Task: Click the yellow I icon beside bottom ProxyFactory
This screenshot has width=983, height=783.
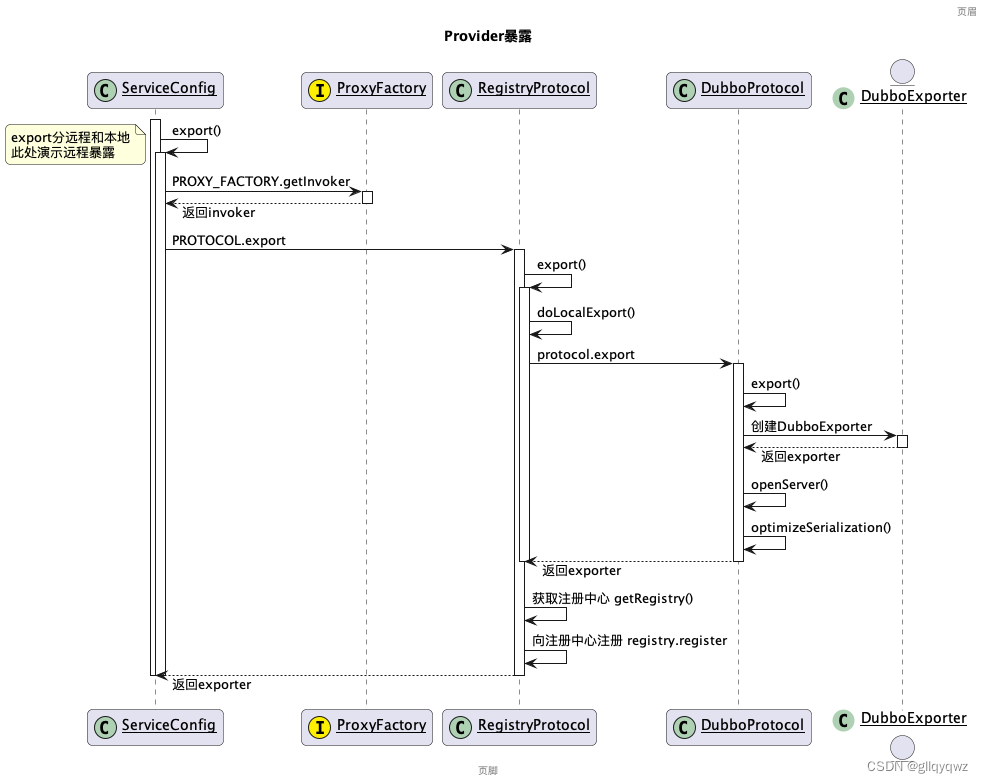Action: 319,727
